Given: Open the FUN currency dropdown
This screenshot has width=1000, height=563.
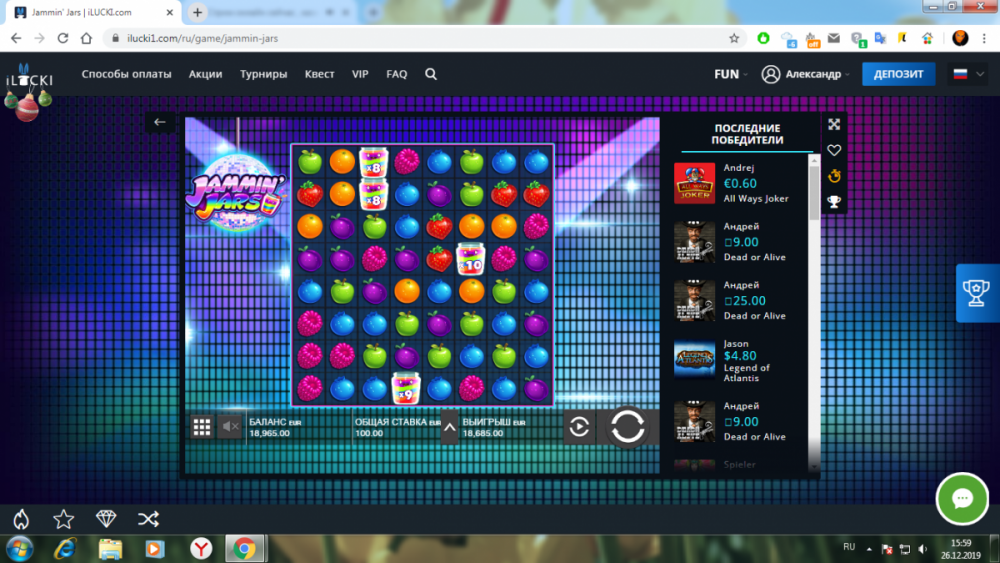Looking at the screenshot, I should click(x=730, y=74).
